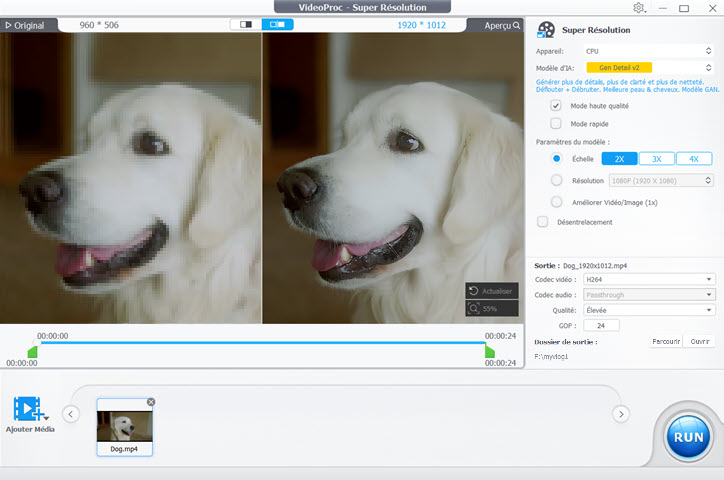Open the Qualité Élevée dropdown

tap(649, 310)
